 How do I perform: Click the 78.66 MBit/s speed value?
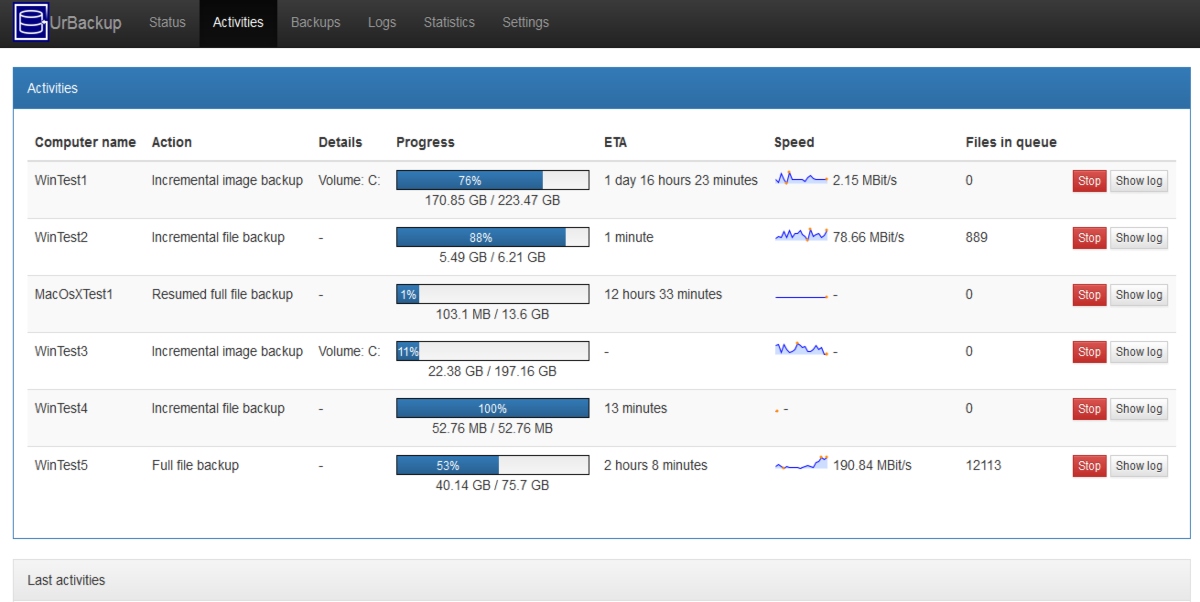[x=868, y=237]
